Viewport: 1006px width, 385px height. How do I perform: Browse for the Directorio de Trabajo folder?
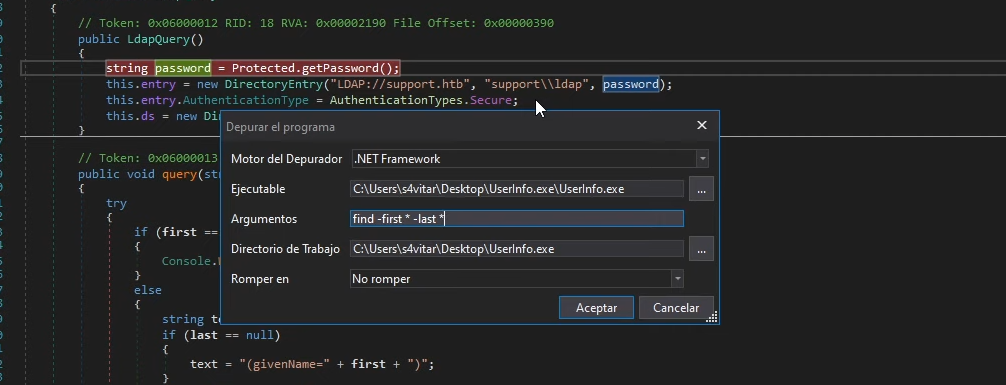tap(701, 249)
